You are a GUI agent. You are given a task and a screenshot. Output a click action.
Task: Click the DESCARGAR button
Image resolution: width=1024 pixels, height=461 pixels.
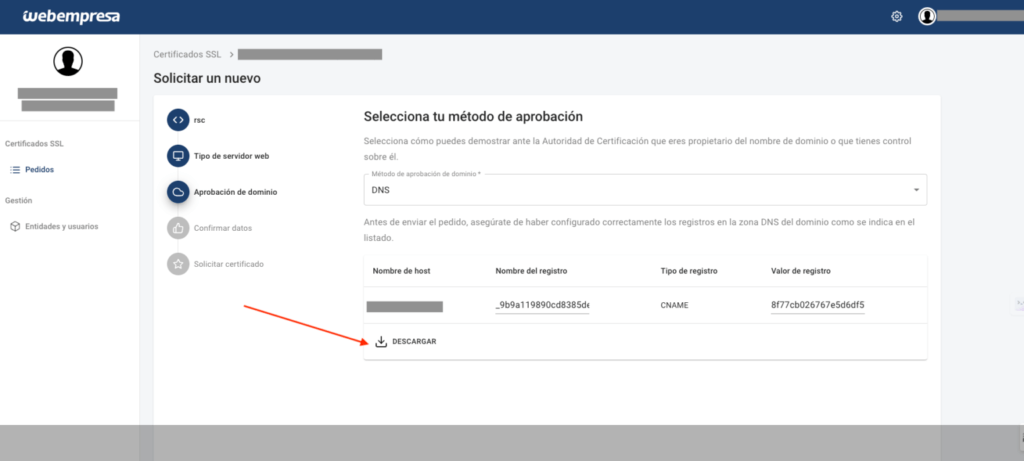pos(406,342)
